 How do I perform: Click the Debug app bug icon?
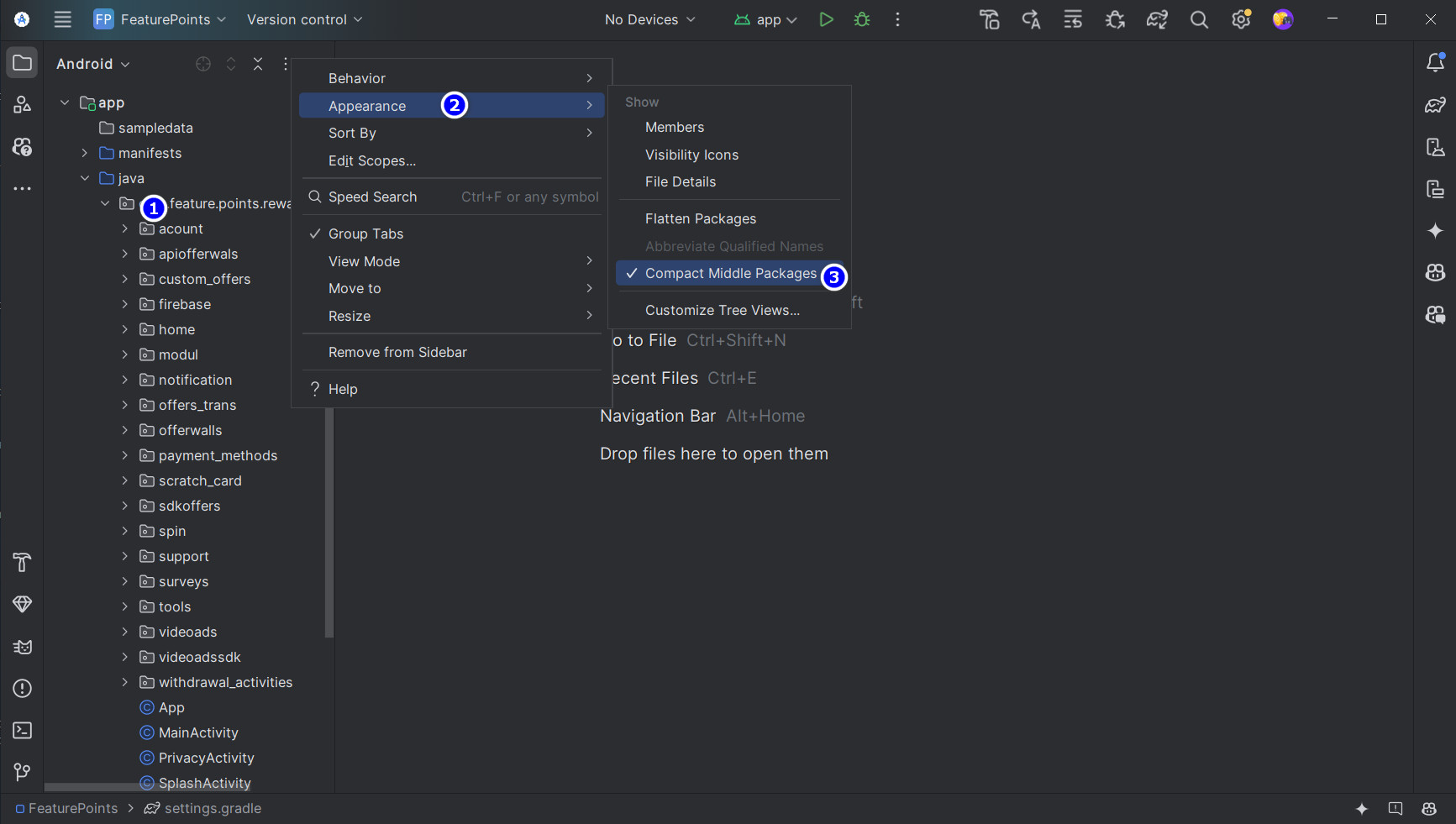[x=862, y=19]
